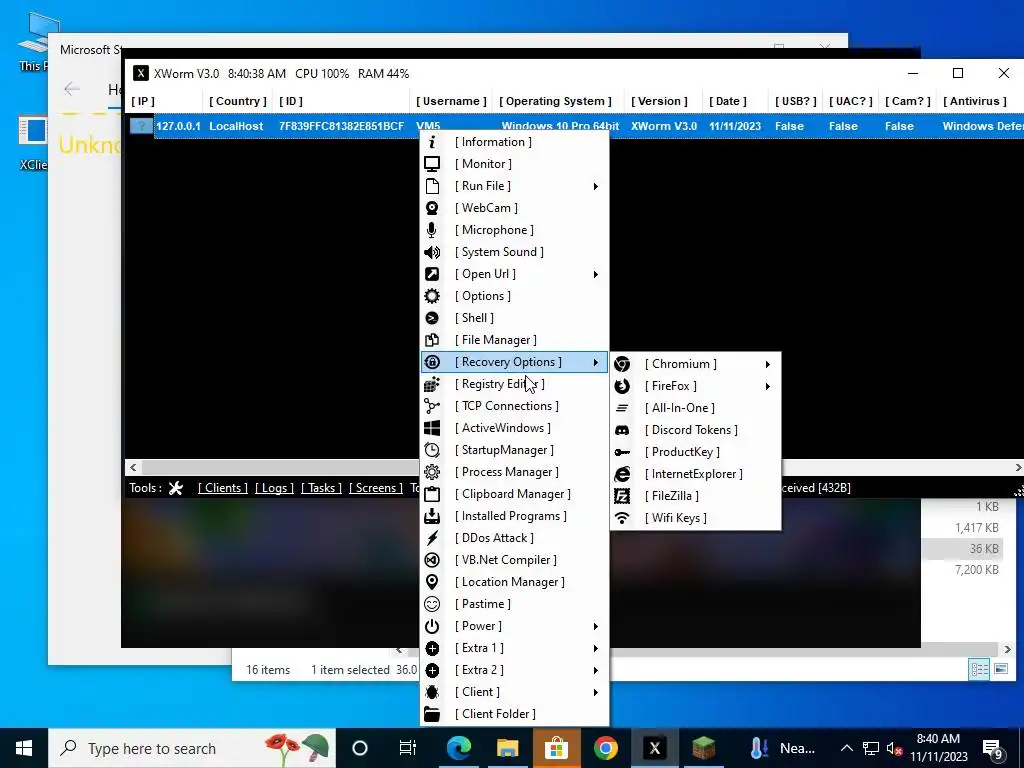Click the InternetExplorer 'e' icon

622,474
